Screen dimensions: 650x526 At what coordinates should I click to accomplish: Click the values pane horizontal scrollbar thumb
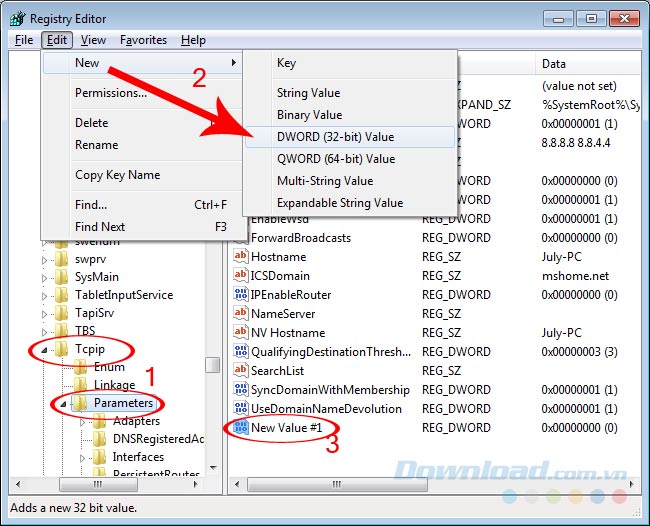[337, 484]
